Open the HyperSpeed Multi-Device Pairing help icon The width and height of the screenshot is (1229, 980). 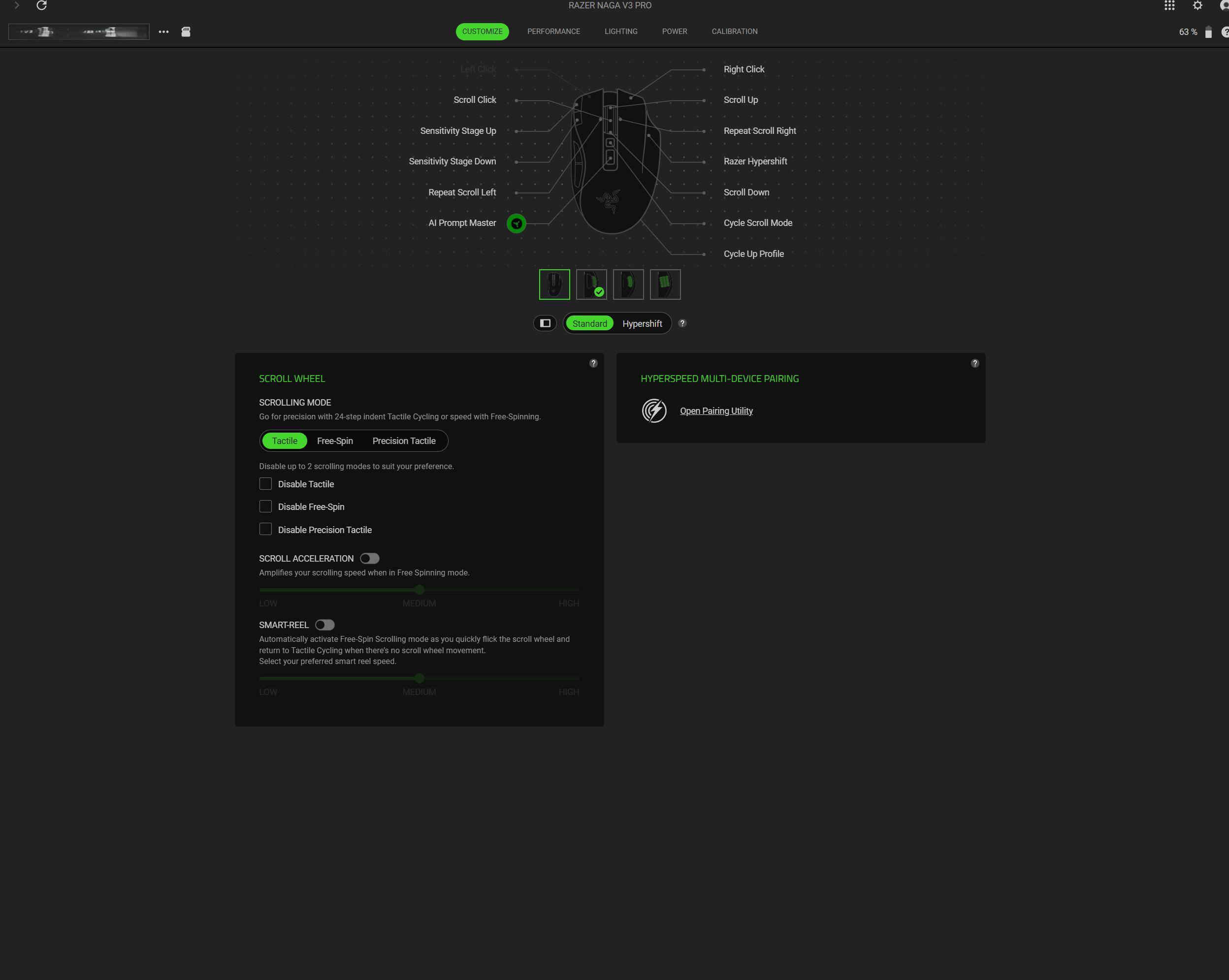[975, 364]
